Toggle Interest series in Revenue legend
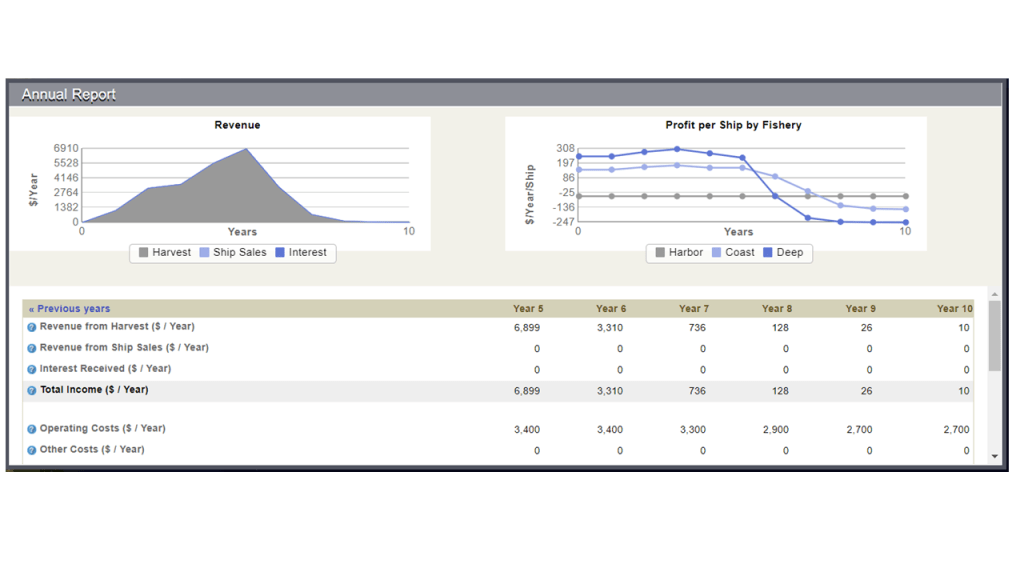This screenshot has width=1024, height=576. coord(301,253)
